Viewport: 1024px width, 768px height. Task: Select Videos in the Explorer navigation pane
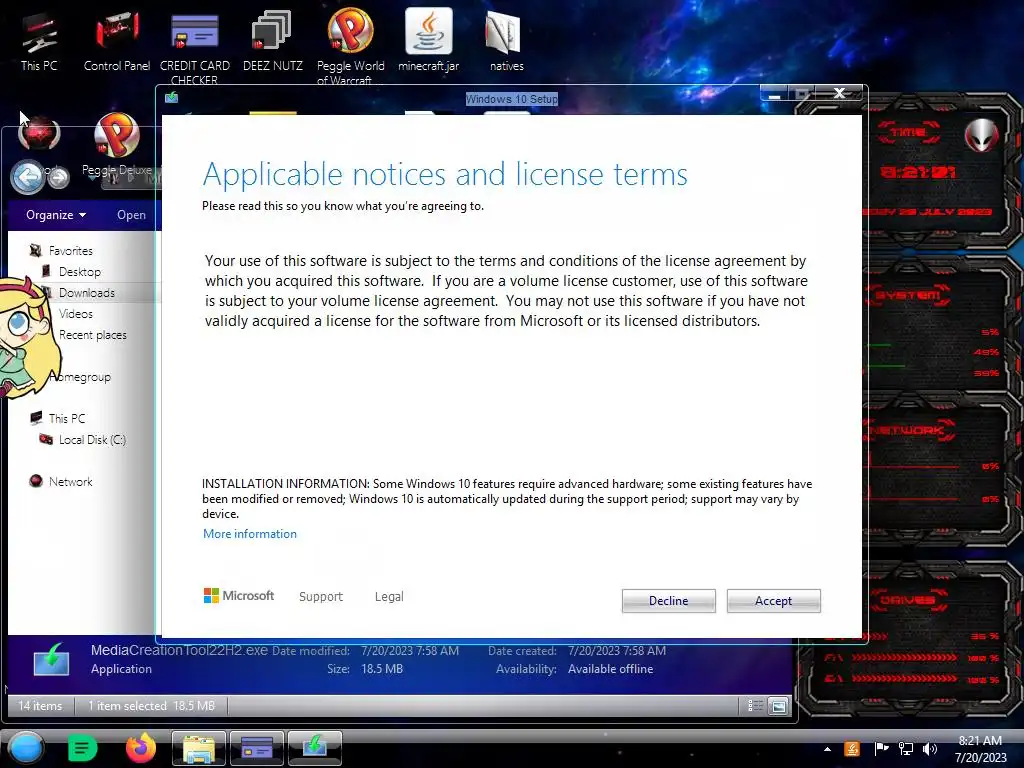coord(76,313)
